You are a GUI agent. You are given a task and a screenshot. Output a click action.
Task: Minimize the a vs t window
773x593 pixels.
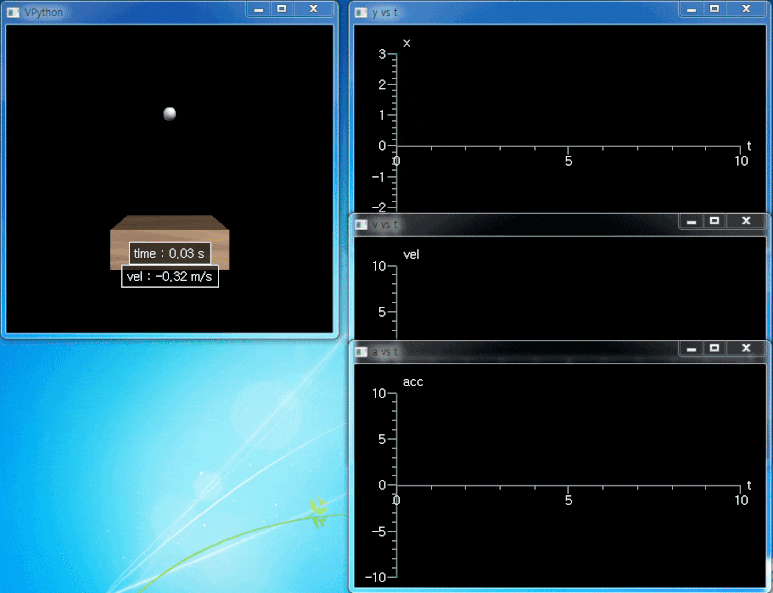click(x=692, y=349)
